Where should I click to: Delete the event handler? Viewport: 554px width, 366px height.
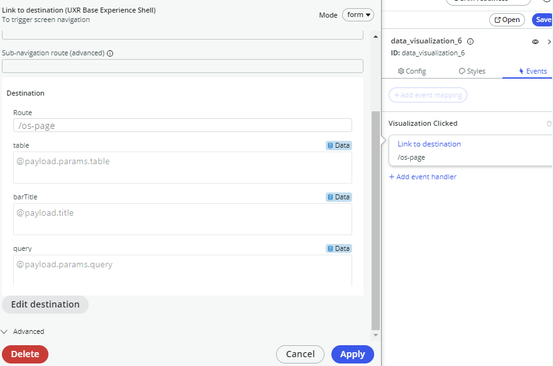point(25,354)
